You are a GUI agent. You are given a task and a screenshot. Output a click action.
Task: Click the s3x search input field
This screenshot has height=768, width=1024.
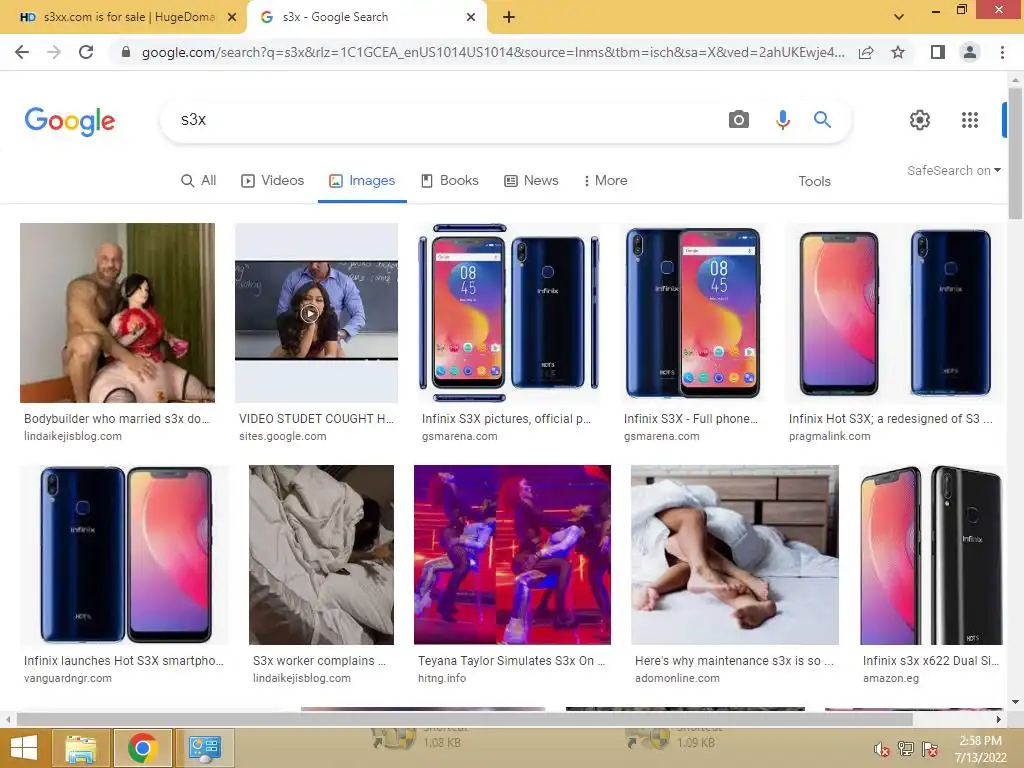[x=444, y=120]
